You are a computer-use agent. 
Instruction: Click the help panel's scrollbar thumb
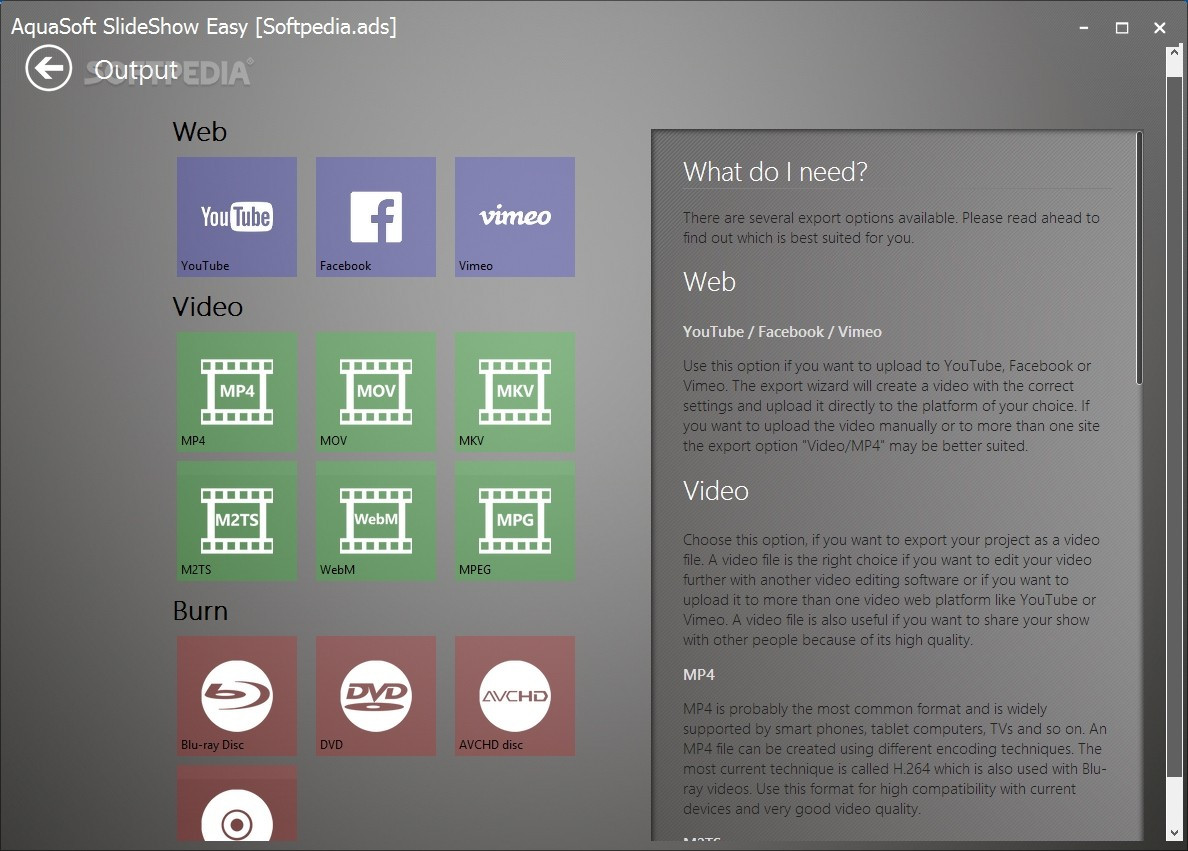(x=1139, y=258)
